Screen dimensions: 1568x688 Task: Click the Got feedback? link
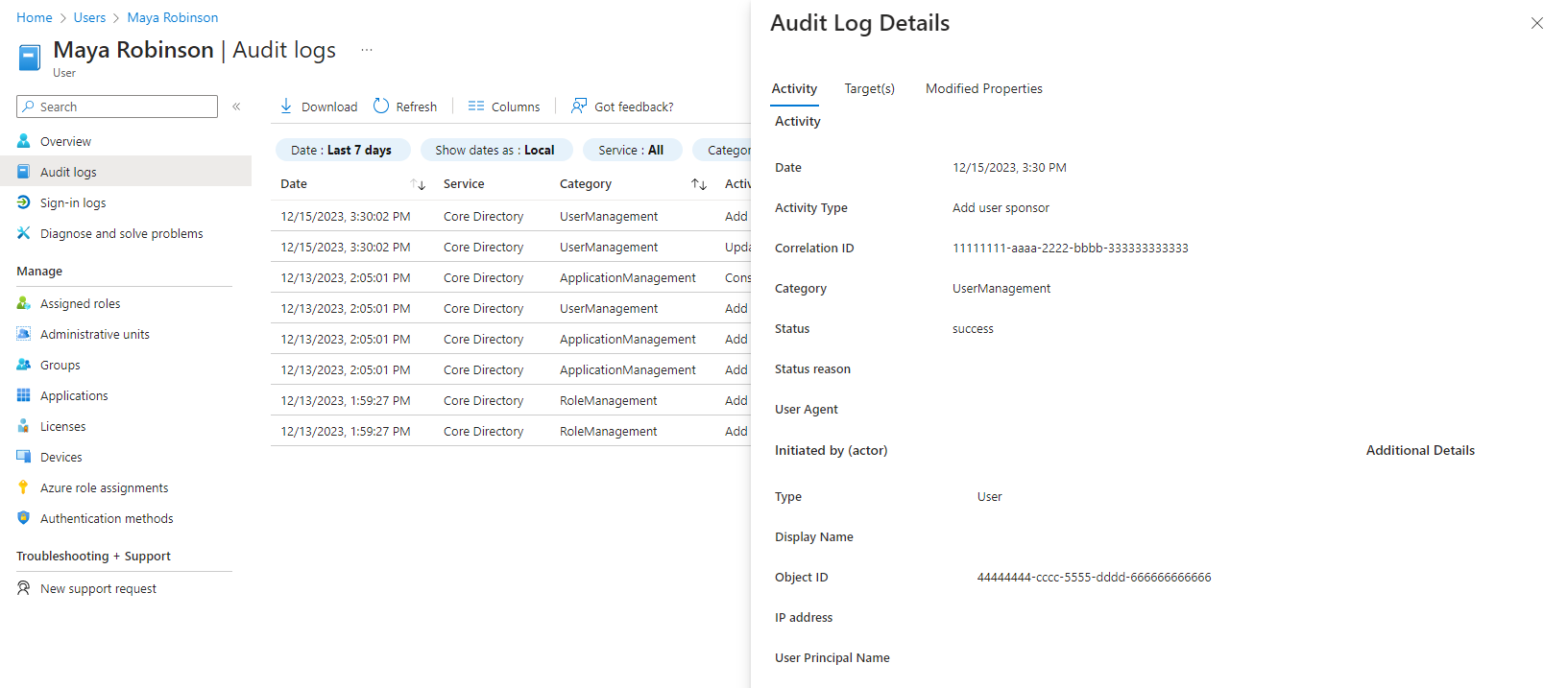click(634, 107)
